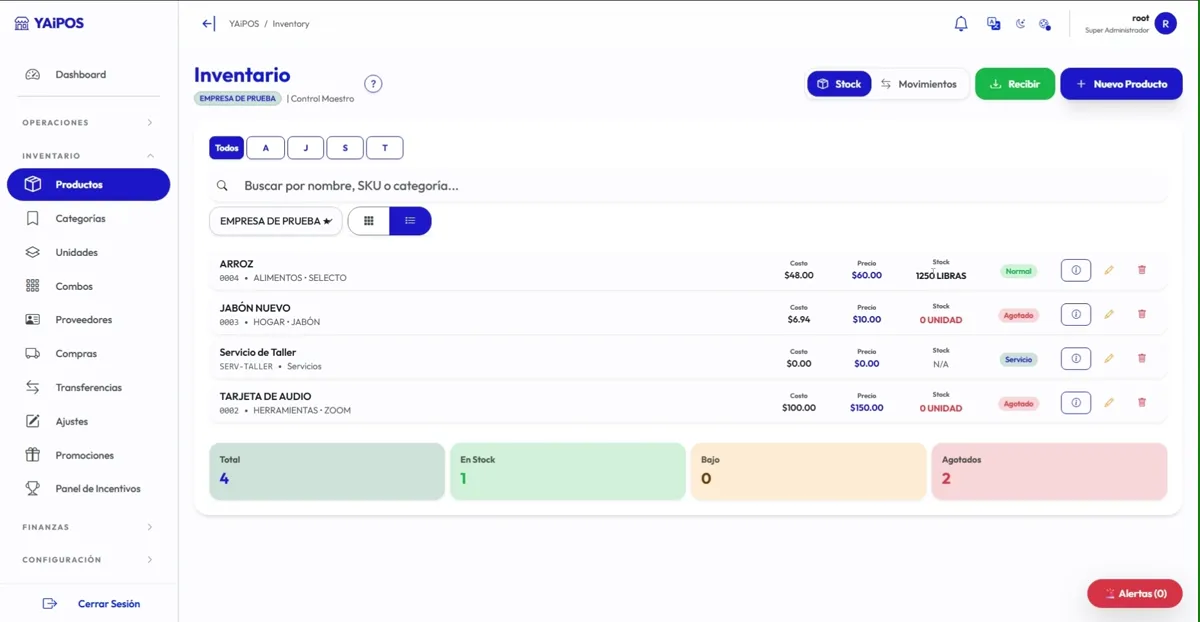View info for the ARROZ product
Screen dimensions: 1200x622
click(1076, 270)
